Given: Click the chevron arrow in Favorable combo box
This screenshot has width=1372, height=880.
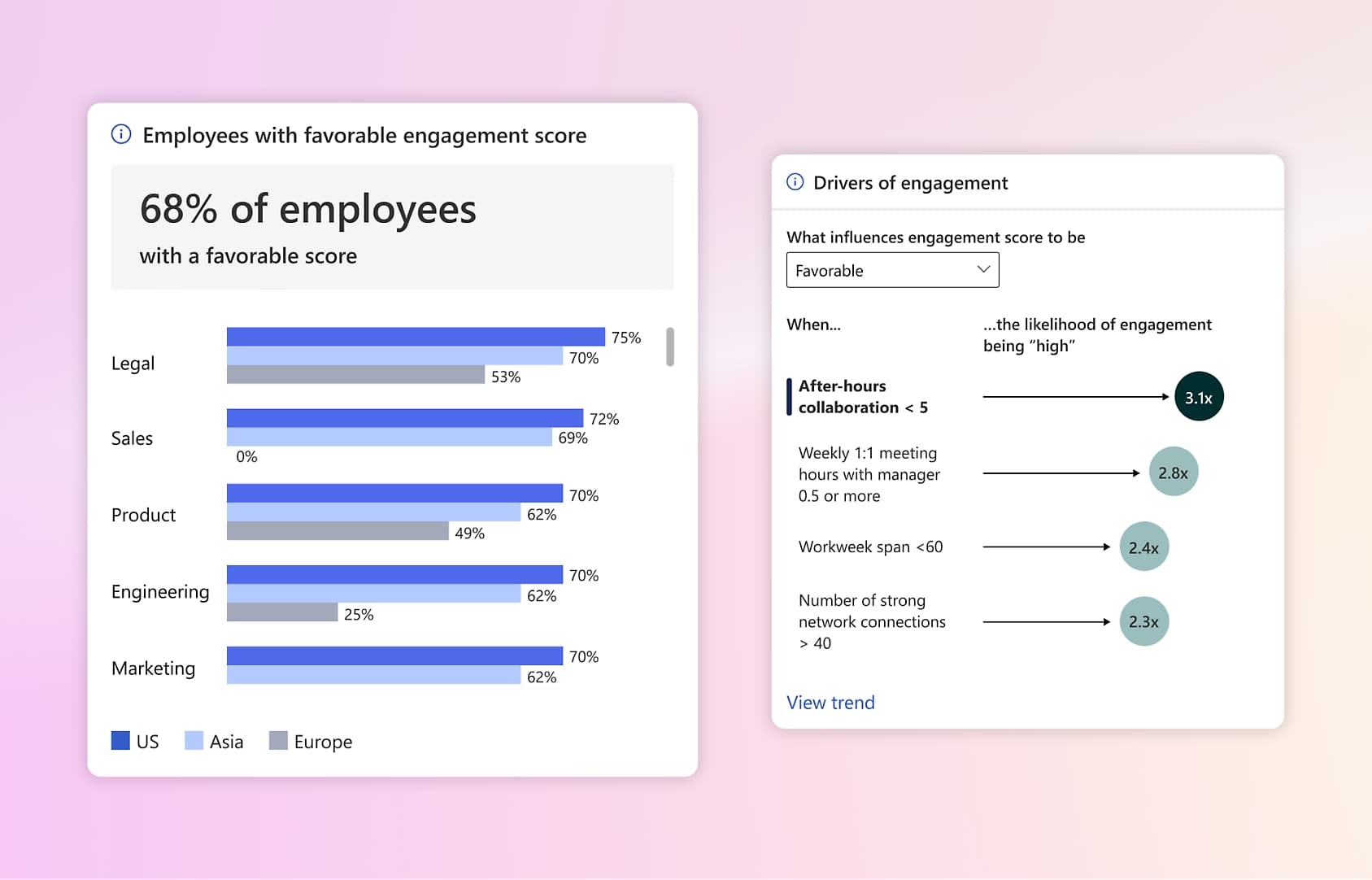Looking at the screenshot, I should coord(982,269).
